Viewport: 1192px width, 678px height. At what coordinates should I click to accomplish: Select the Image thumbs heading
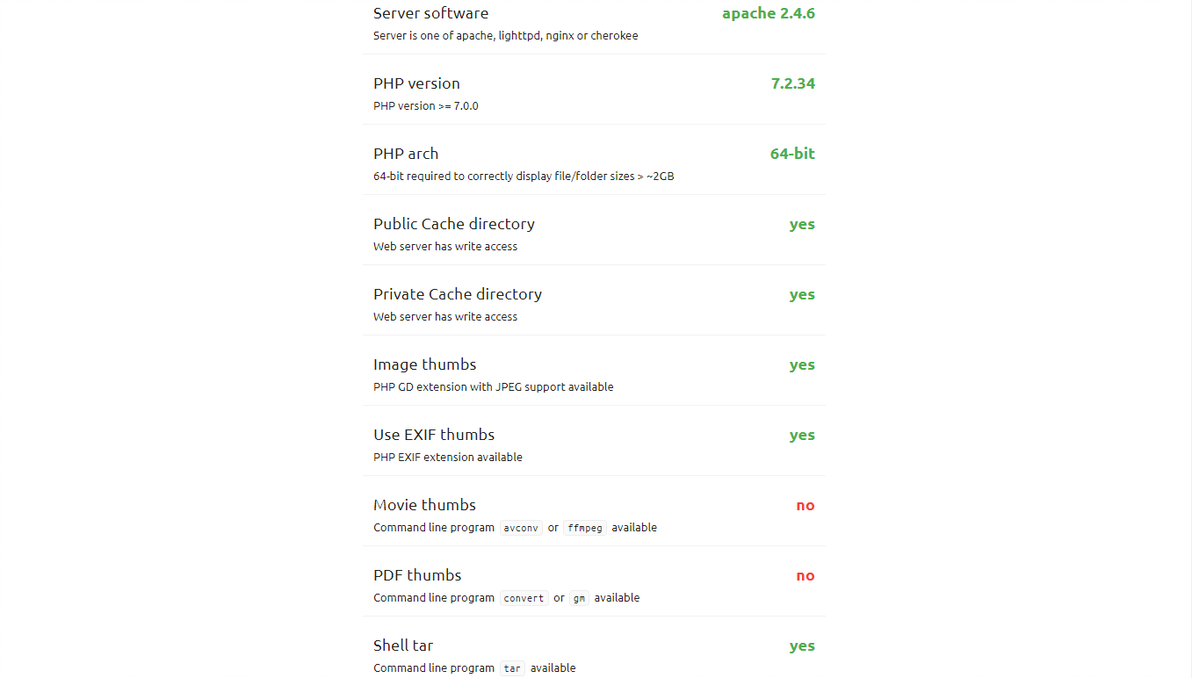click(424, 364)
